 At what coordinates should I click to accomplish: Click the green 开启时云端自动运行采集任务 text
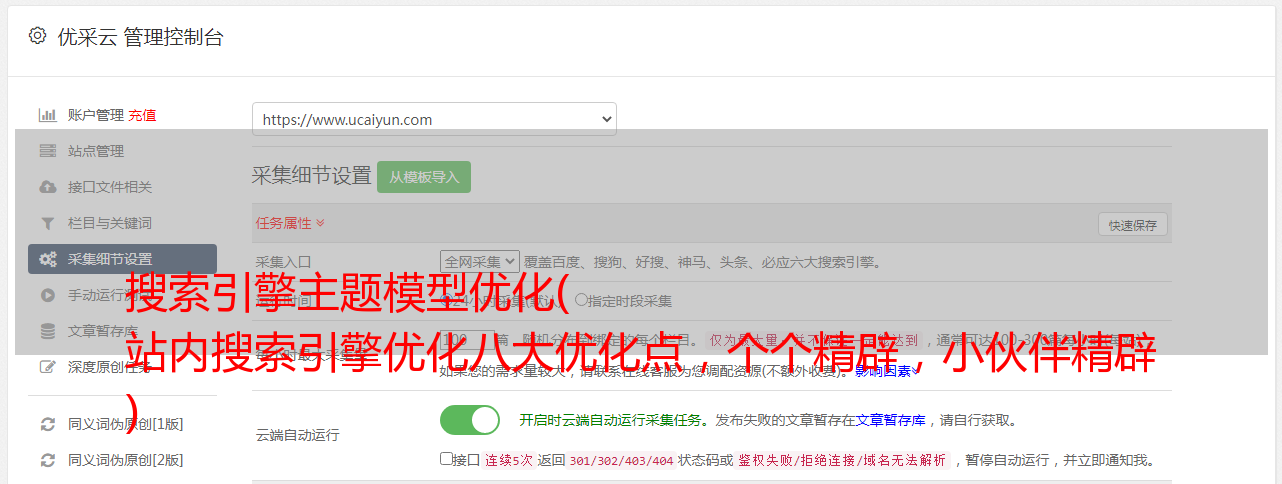tap(609, 420)
